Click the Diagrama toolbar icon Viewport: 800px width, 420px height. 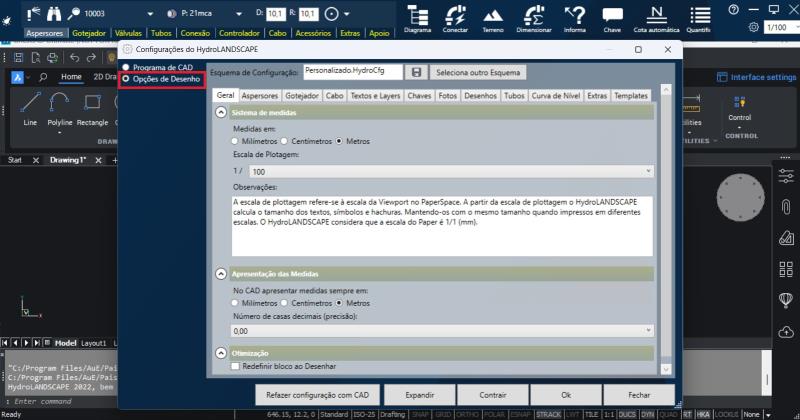[x=418, y=15]
